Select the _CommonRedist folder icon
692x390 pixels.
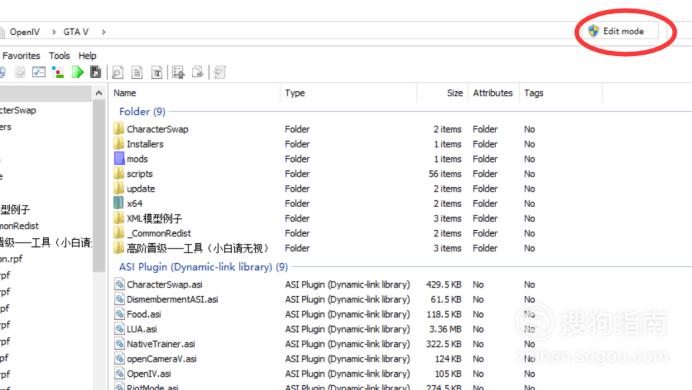tap(119, 233)
